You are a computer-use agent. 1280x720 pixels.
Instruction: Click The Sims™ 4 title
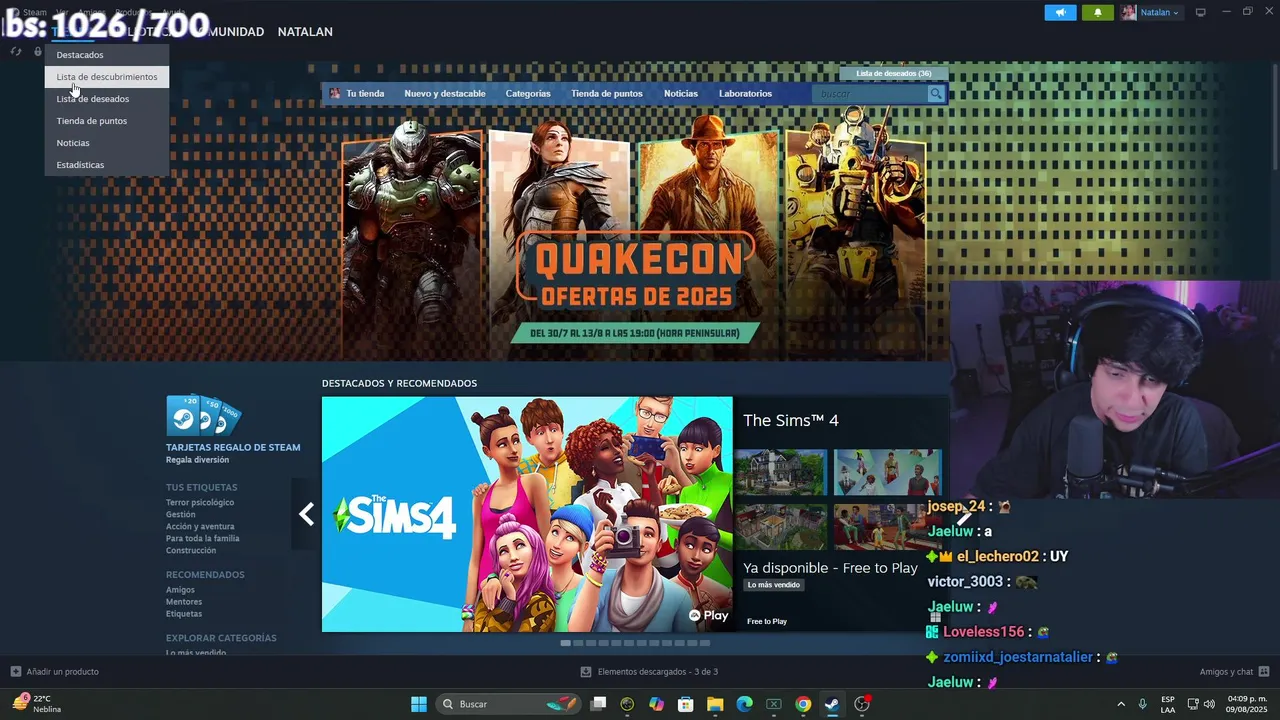coord(791,421)
